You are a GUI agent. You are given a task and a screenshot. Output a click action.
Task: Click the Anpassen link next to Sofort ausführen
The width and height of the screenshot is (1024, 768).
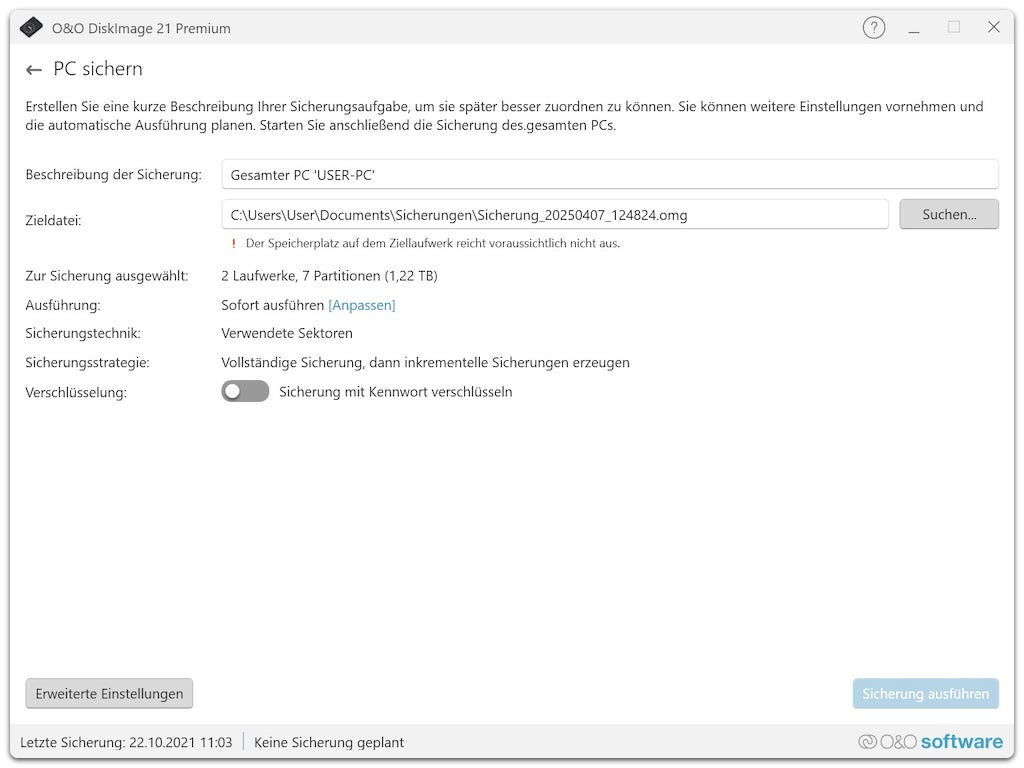tap(362, 305)
